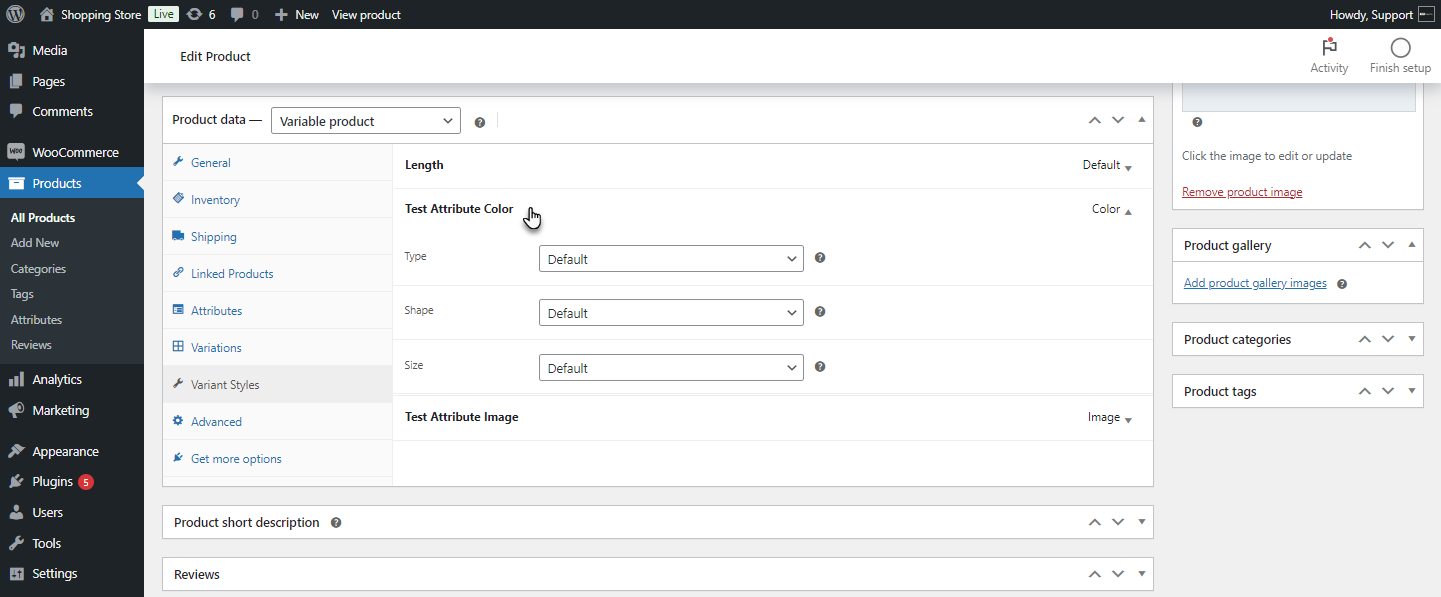
Task: Open the Shape dropdown set to Default
Action: click(x=671, y=312)
